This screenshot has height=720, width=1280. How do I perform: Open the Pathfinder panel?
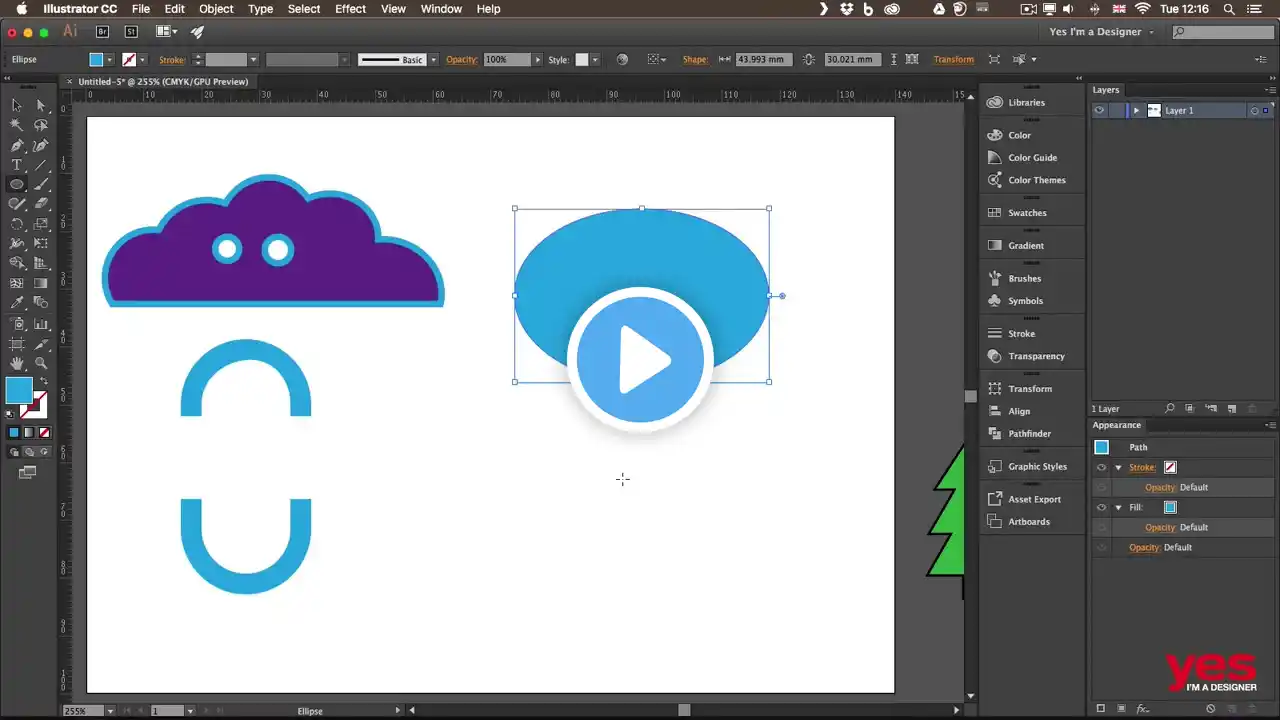coord(1029,434)
